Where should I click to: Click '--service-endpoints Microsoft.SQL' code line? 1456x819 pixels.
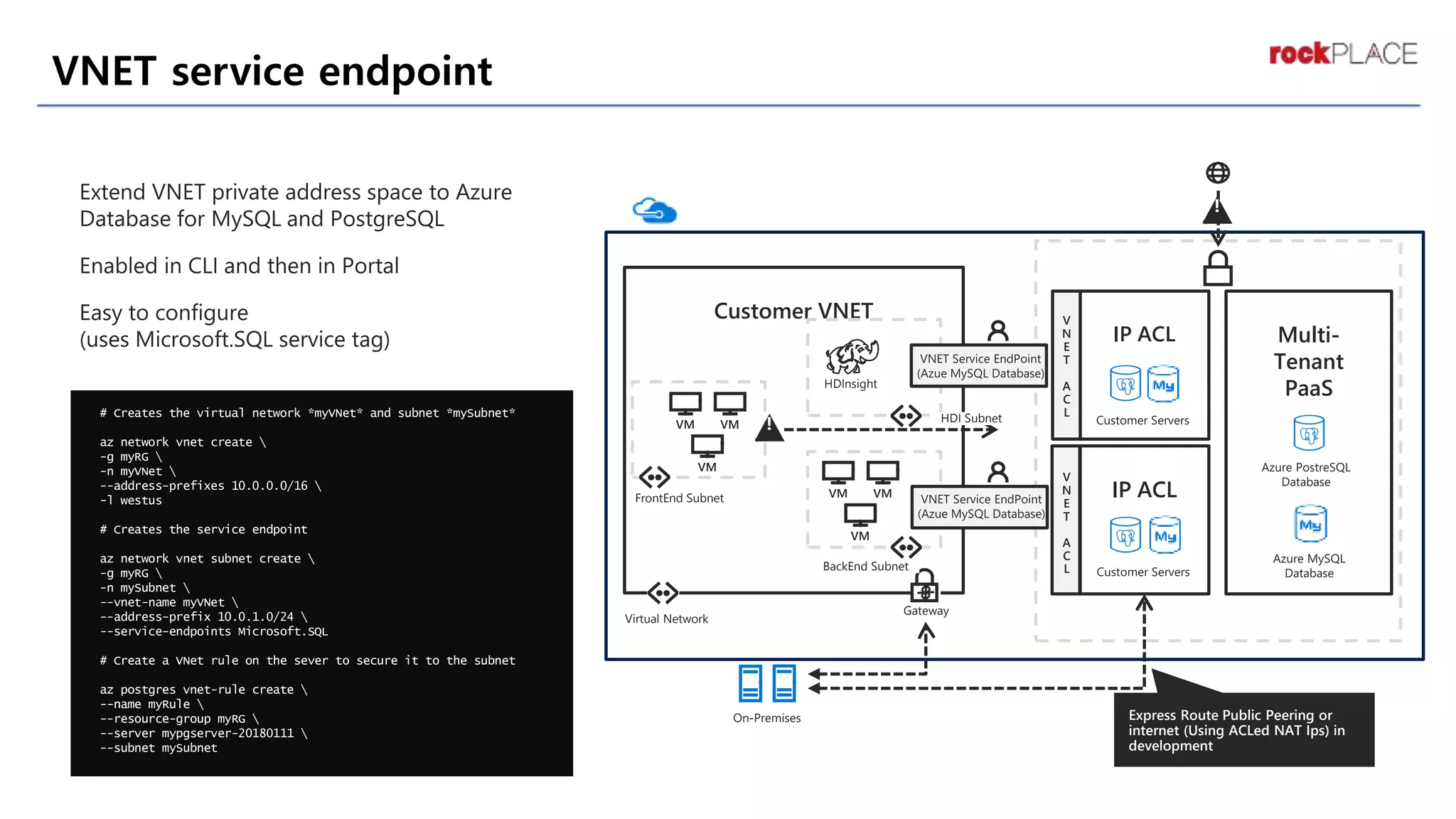click(214, 631)
